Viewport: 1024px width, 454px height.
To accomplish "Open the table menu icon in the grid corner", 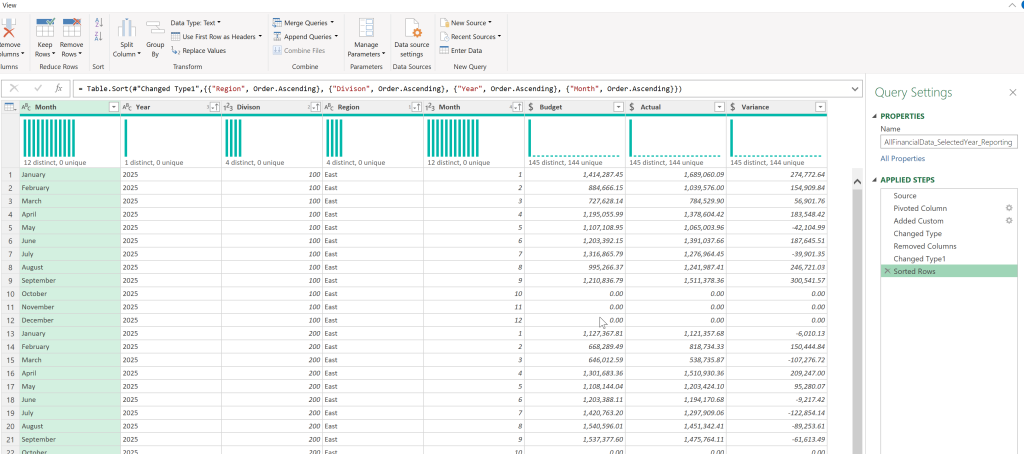I will [x=10, y=107].
